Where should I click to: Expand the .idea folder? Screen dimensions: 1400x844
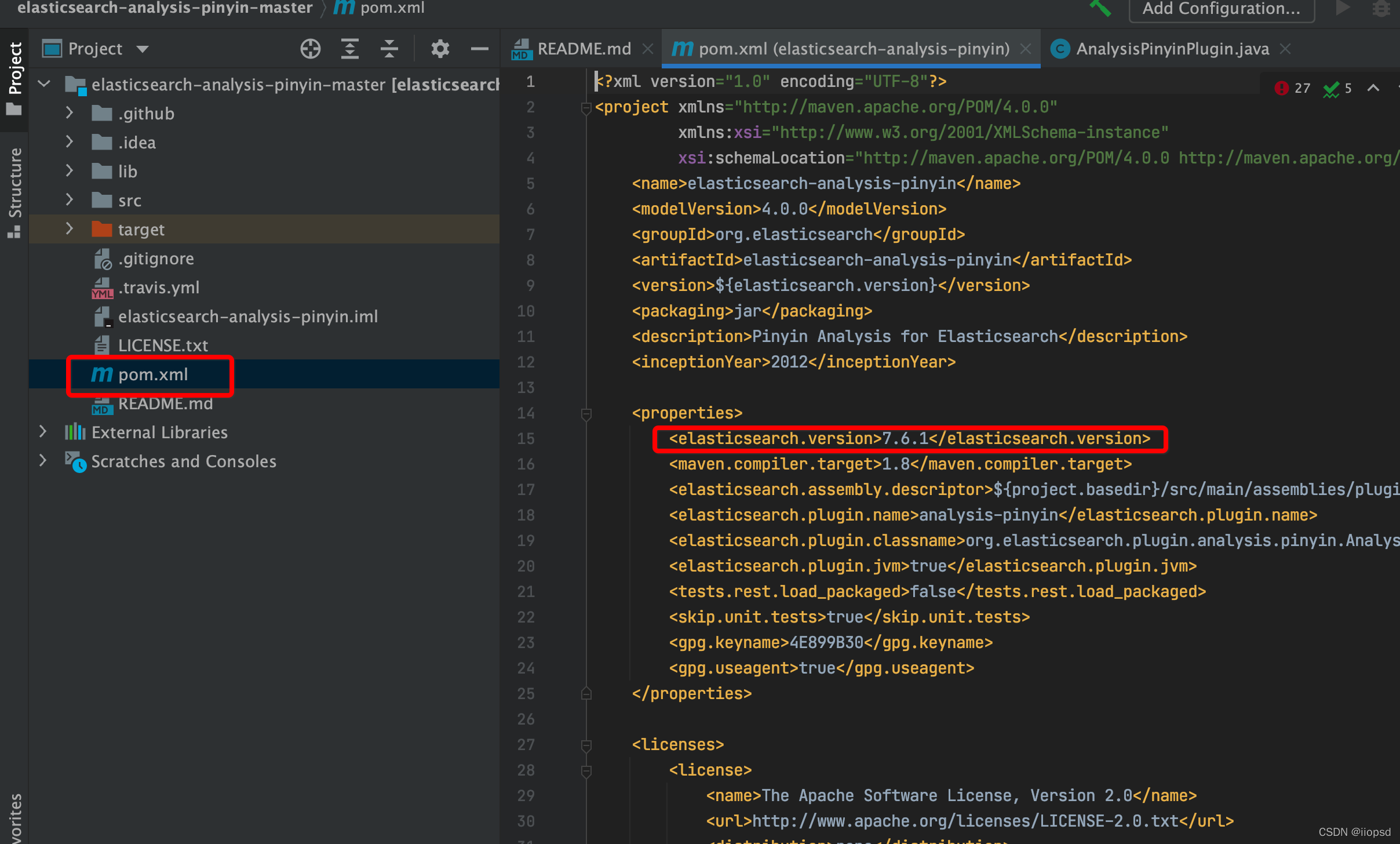(x=70, y=141)
